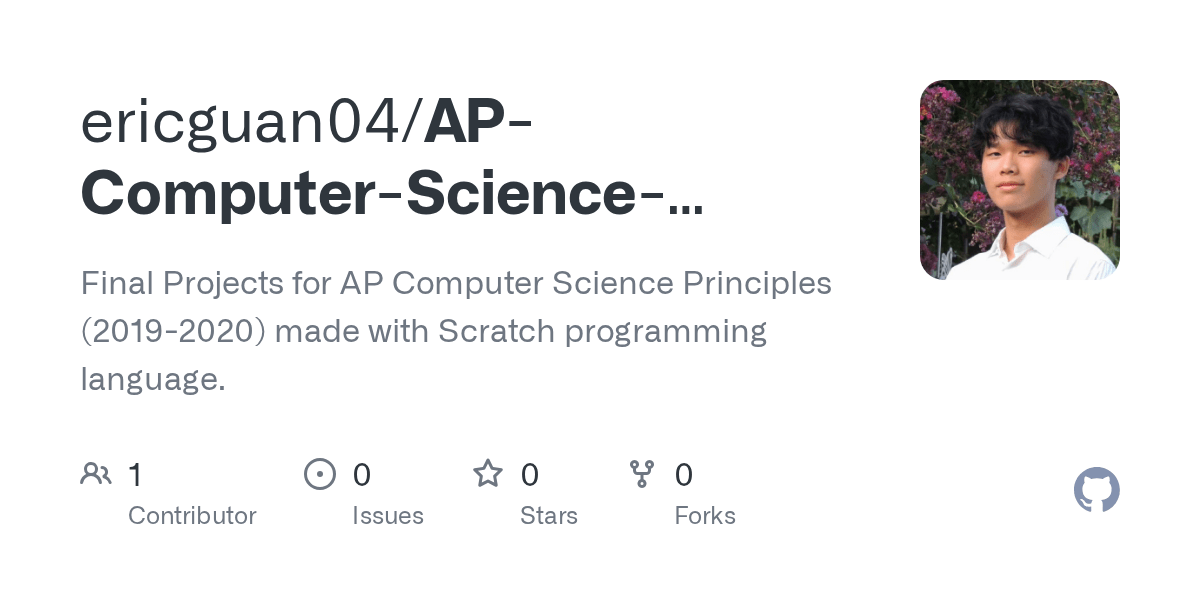Select the Stars label
Image resolution: width=1200 pixels, height=600 pixels.
click(549, 516)
